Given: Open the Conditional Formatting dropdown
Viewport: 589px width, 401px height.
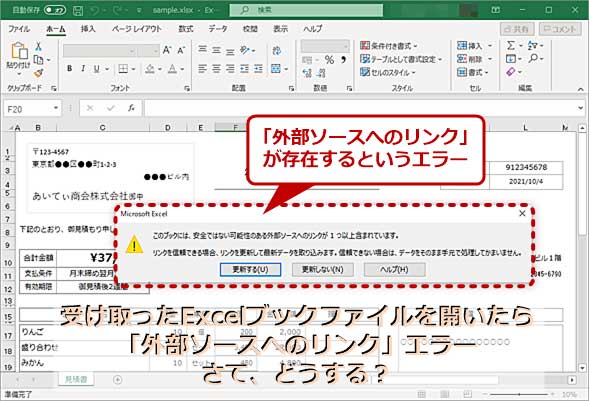Looking at the screenshot, I should click(389, 46).
